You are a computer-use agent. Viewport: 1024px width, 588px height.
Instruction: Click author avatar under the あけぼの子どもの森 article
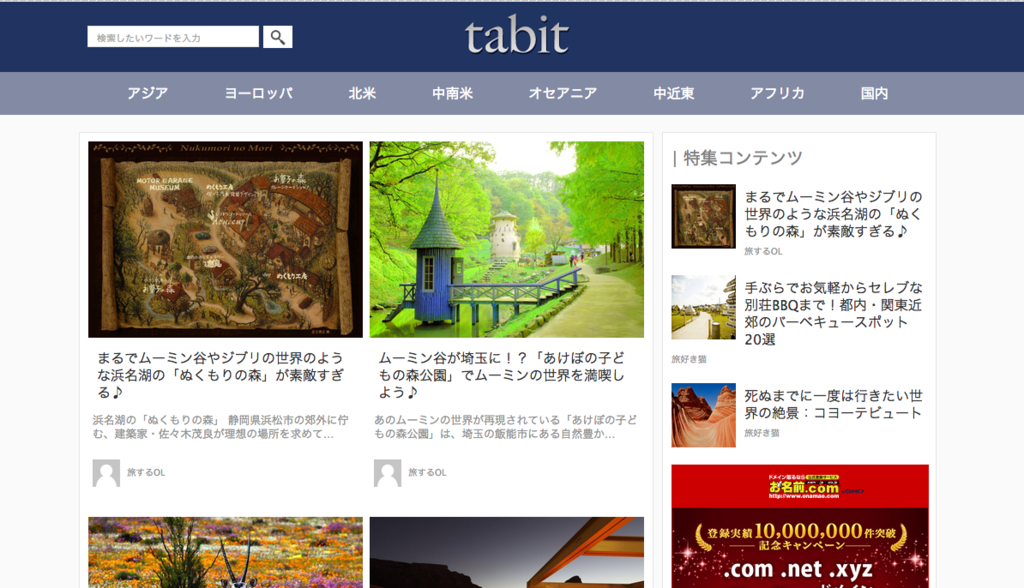[387, 473]
